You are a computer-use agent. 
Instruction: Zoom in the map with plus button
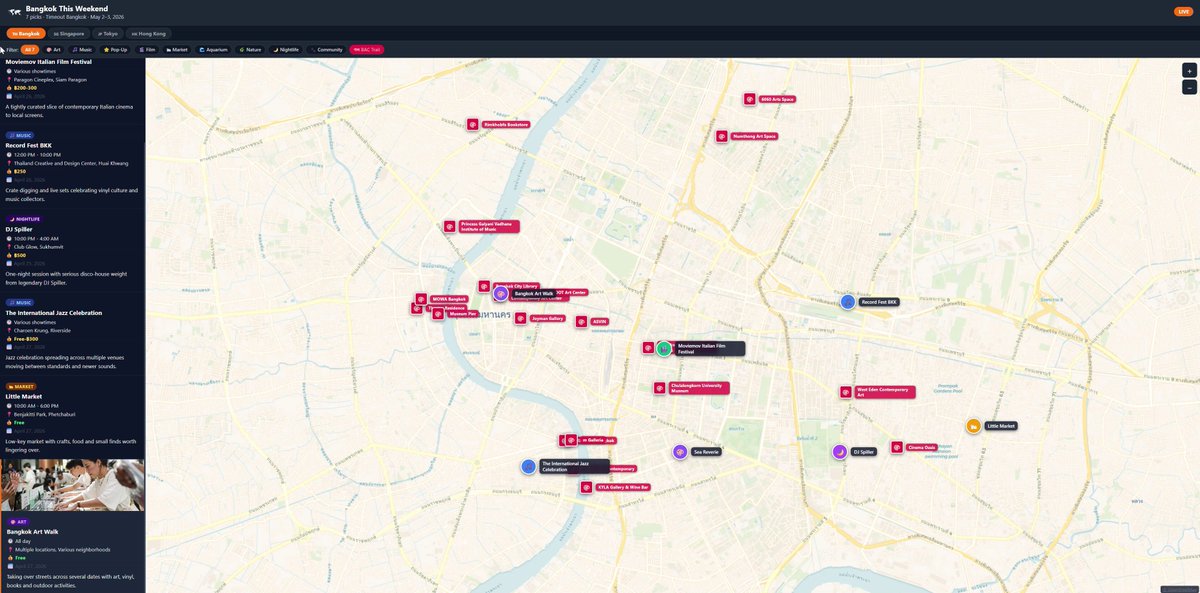point(1189,71)
